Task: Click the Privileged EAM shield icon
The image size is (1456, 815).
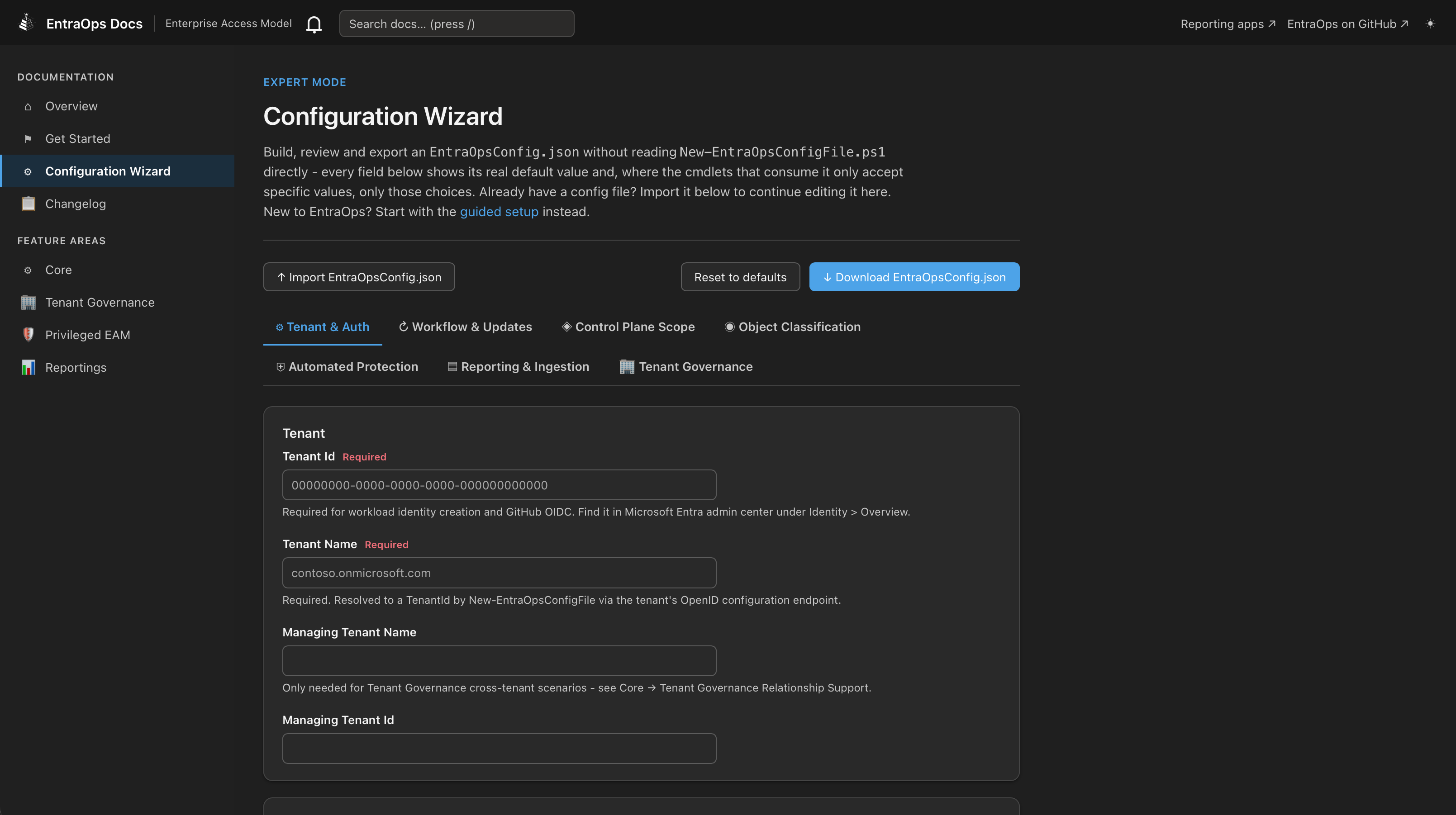Action: point(28,335)
